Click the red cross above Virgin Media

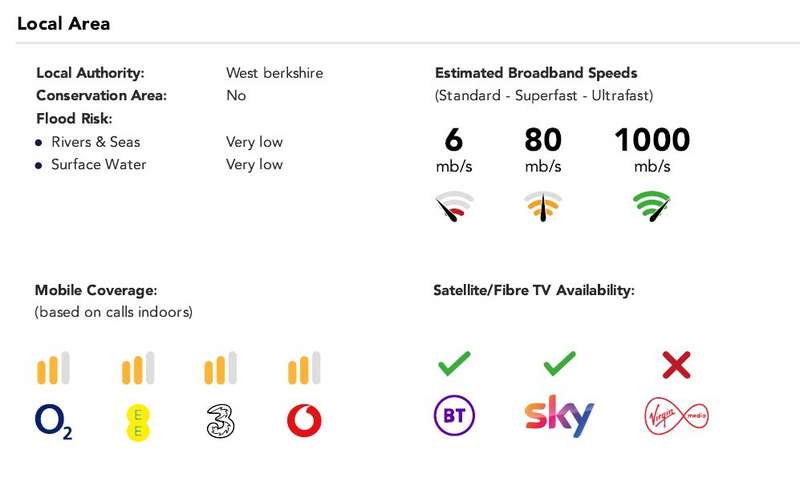[x=677, y=365]
